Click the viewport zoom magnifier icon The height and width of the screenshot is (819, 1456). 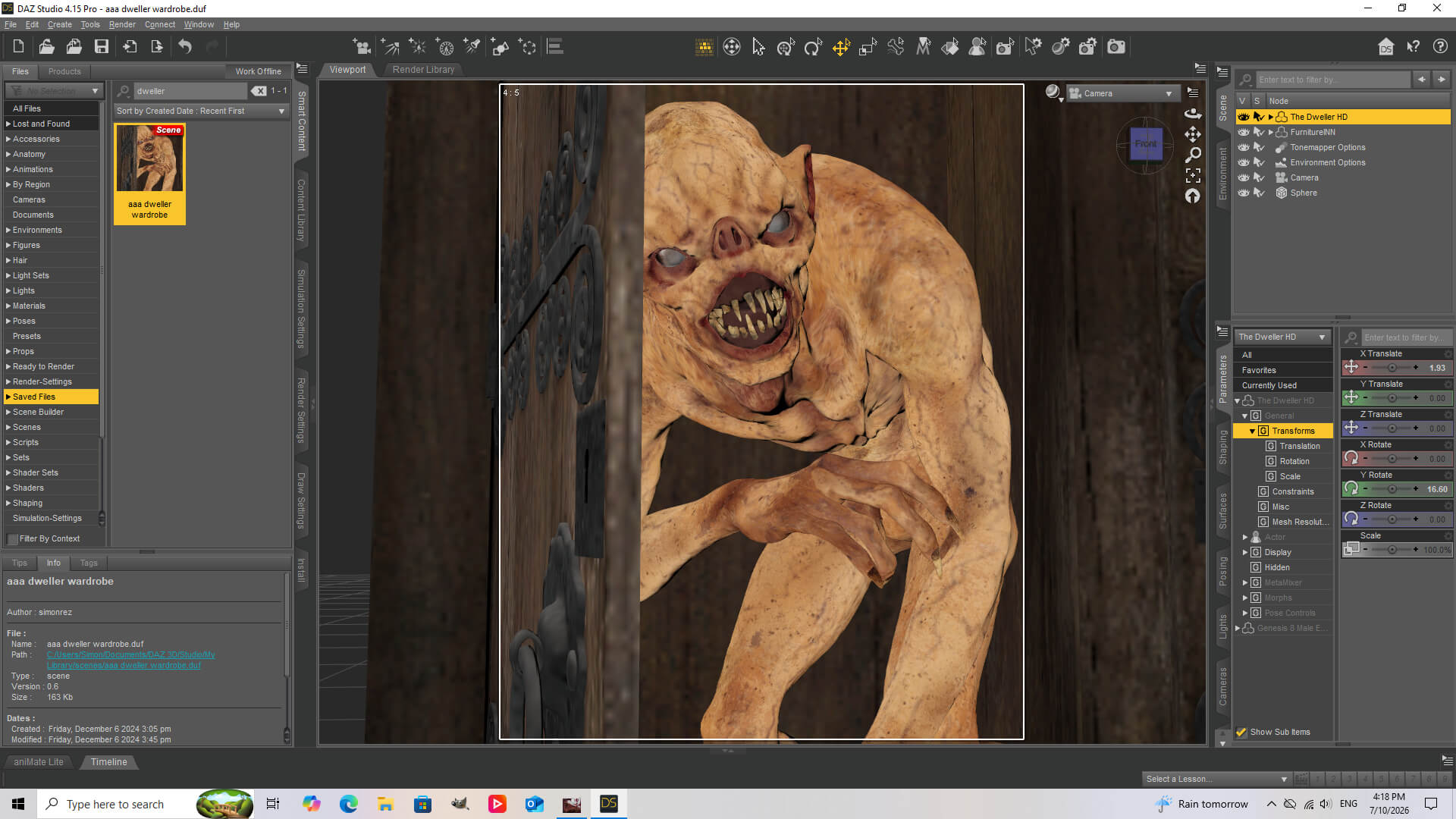coord(1193,155)
